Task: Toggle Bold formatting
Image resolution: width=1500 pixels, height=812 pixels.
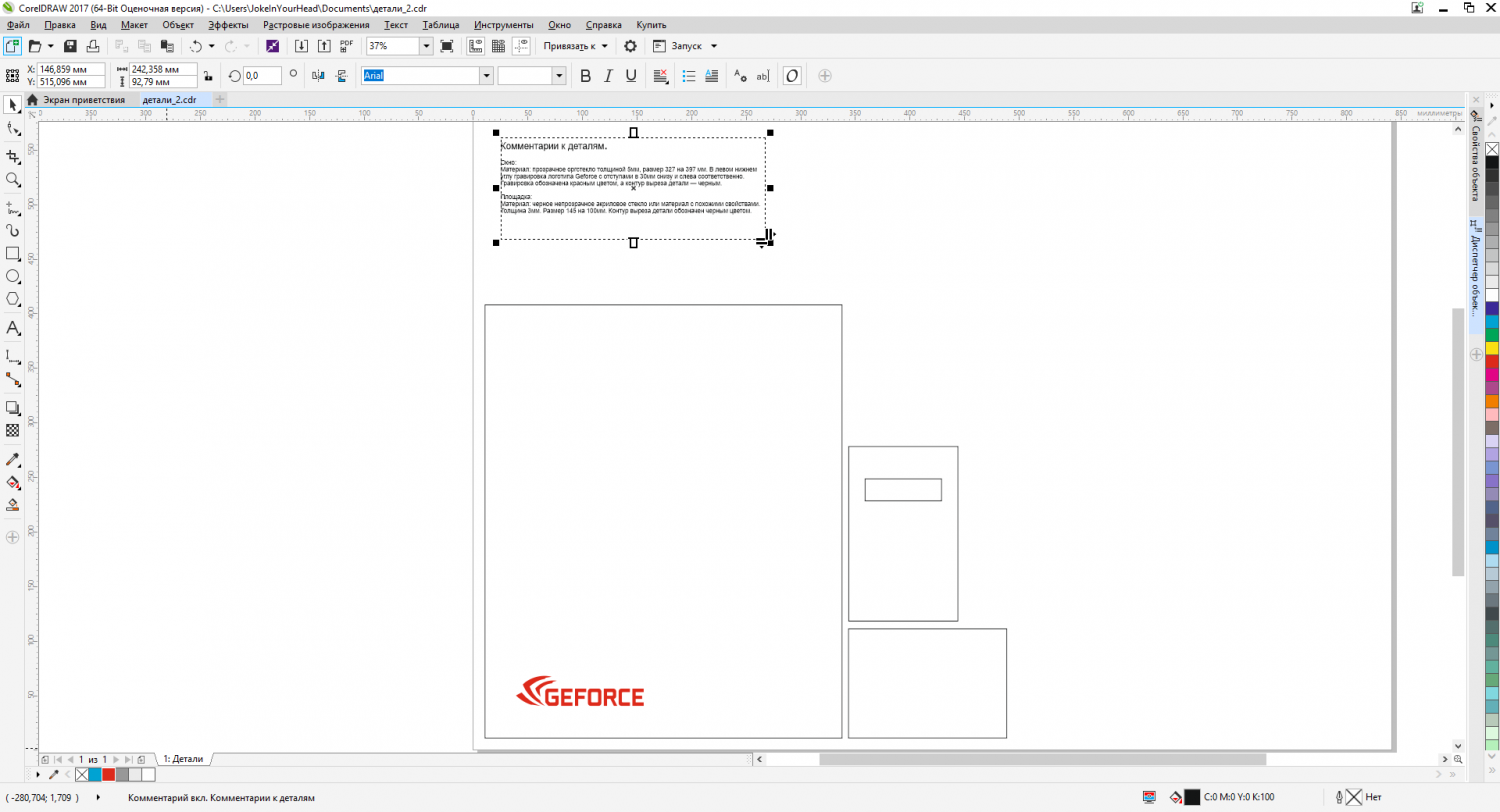Action: 586,75
